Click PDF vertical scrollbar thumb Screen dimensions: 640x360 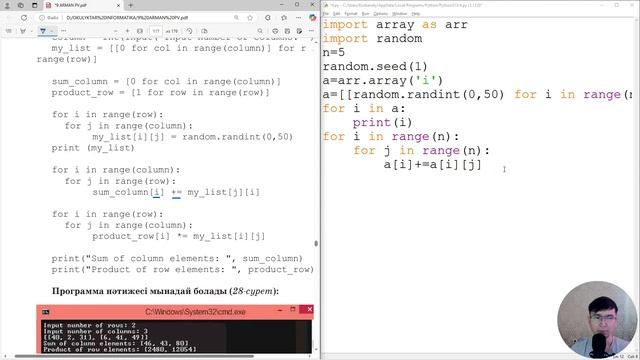click(316, 244)
